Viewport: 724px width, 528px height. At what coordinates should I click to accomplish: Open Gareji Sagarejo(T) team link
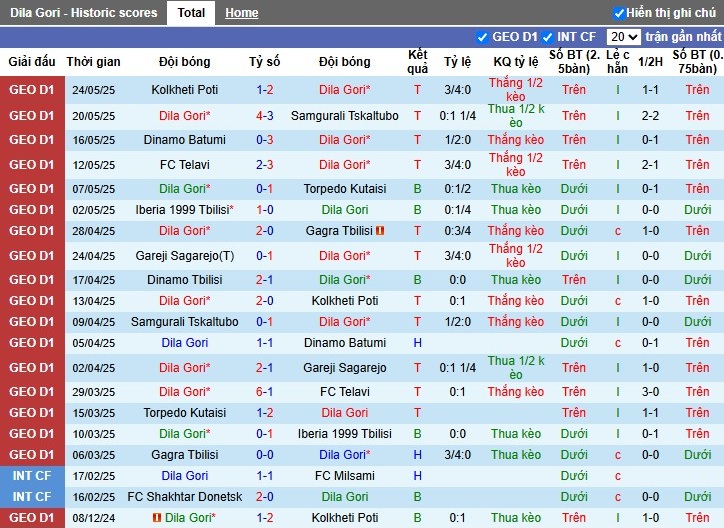pyautogui.click(x=185, y=255)
